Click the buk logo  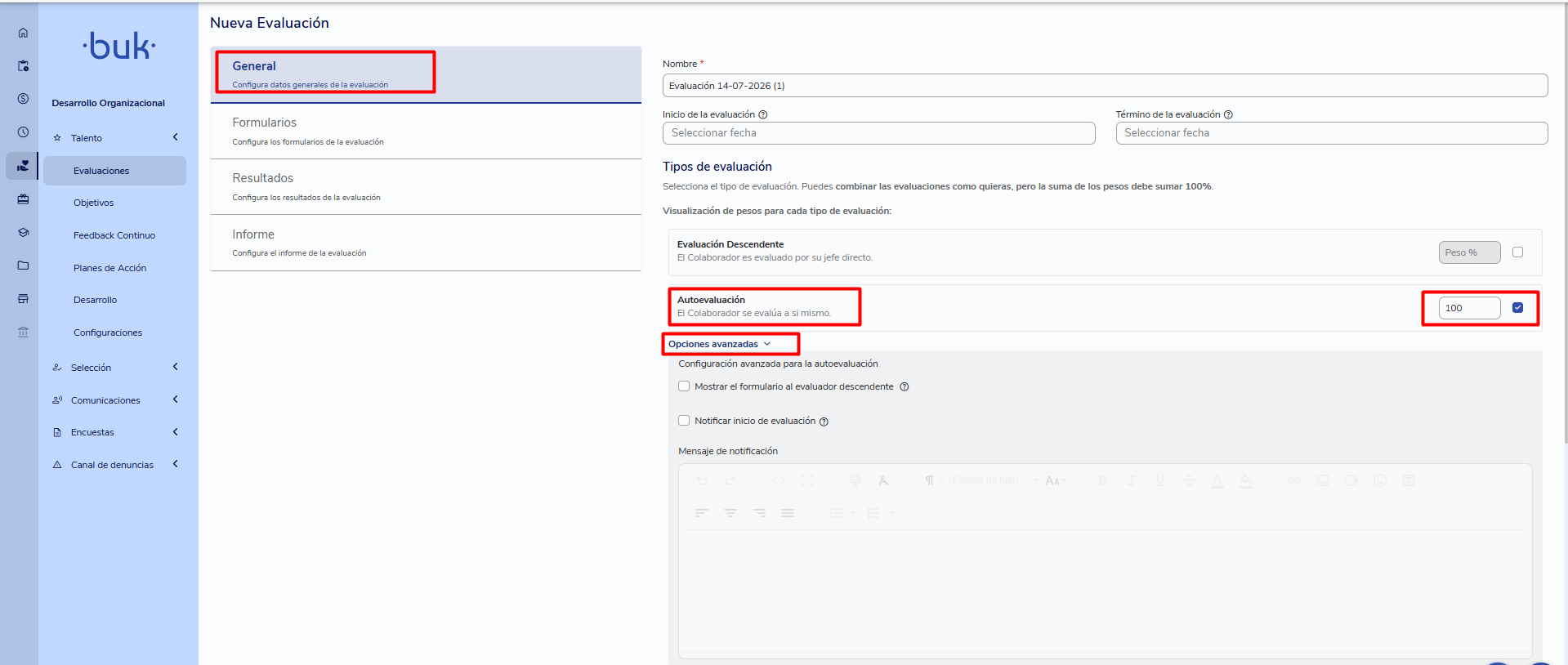(119, 47)
